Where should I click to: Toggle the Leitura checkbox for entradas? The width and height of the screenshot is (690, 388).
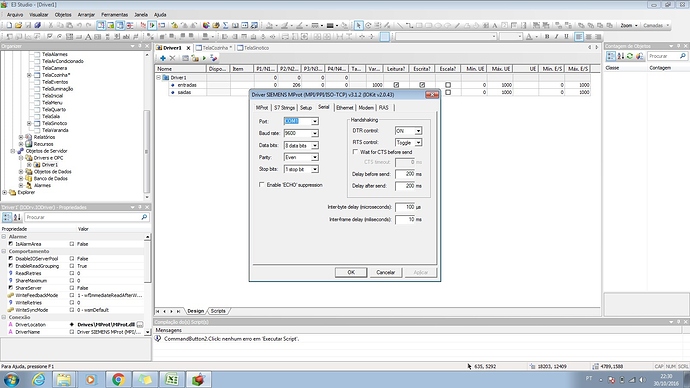pos(396,85)
